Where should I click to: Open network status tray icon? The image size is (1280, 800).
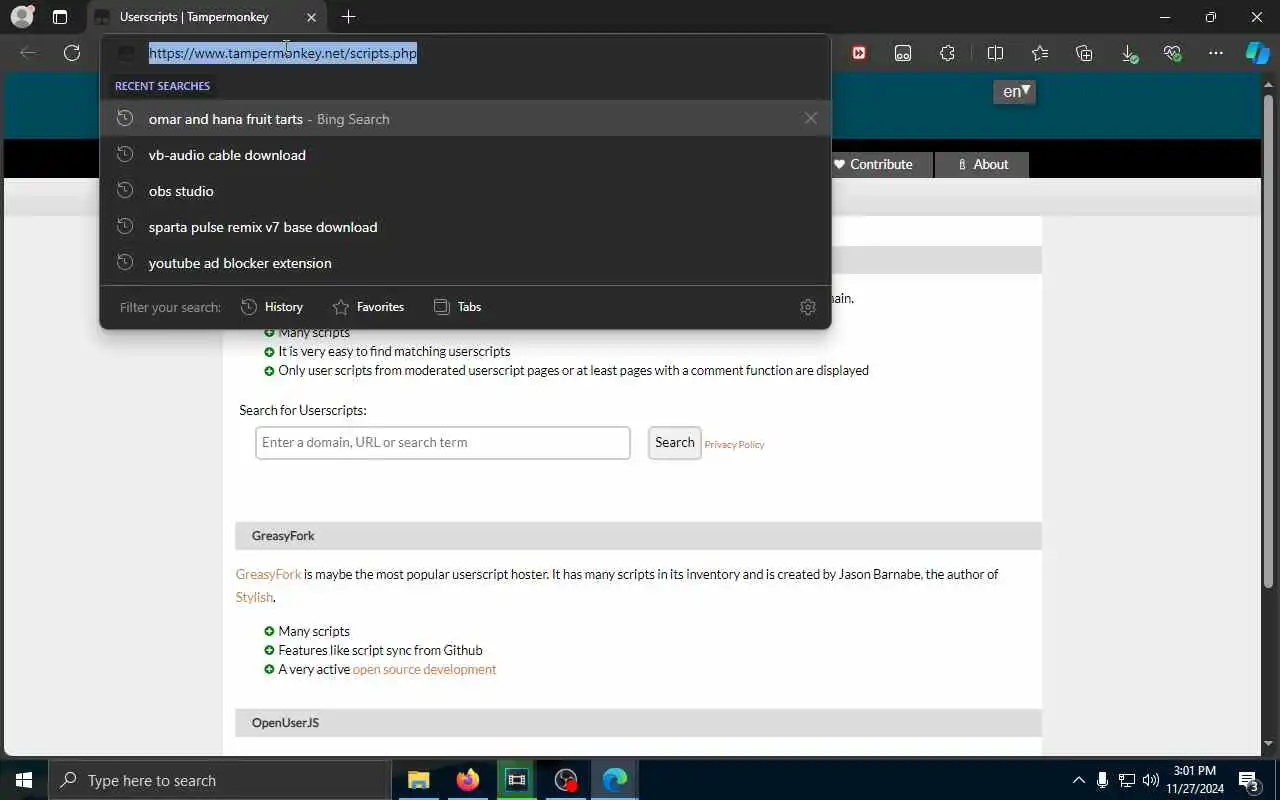click(x=1126, y=780)
